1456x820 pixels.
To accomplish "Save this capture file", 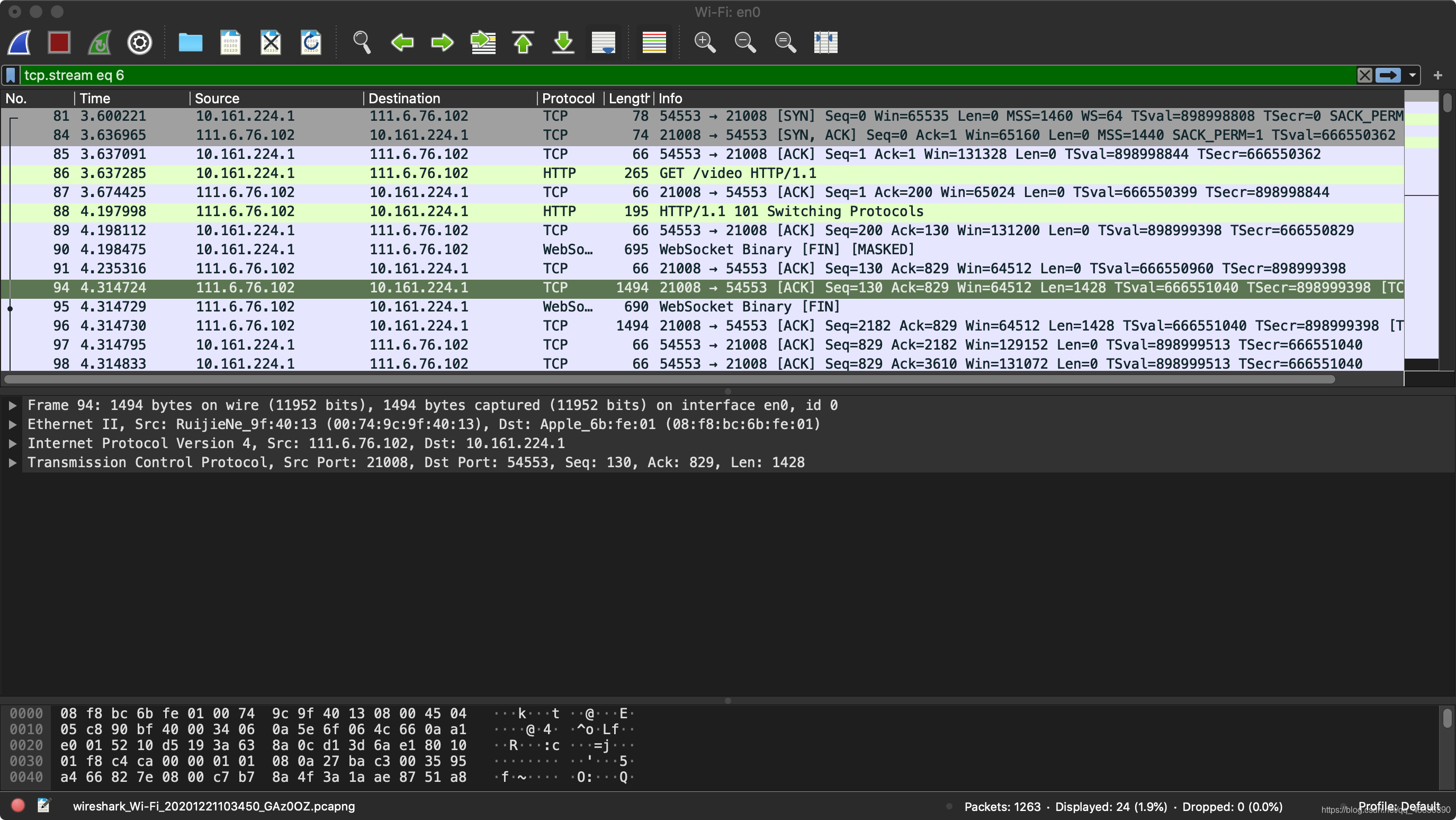I will [231, 42].
